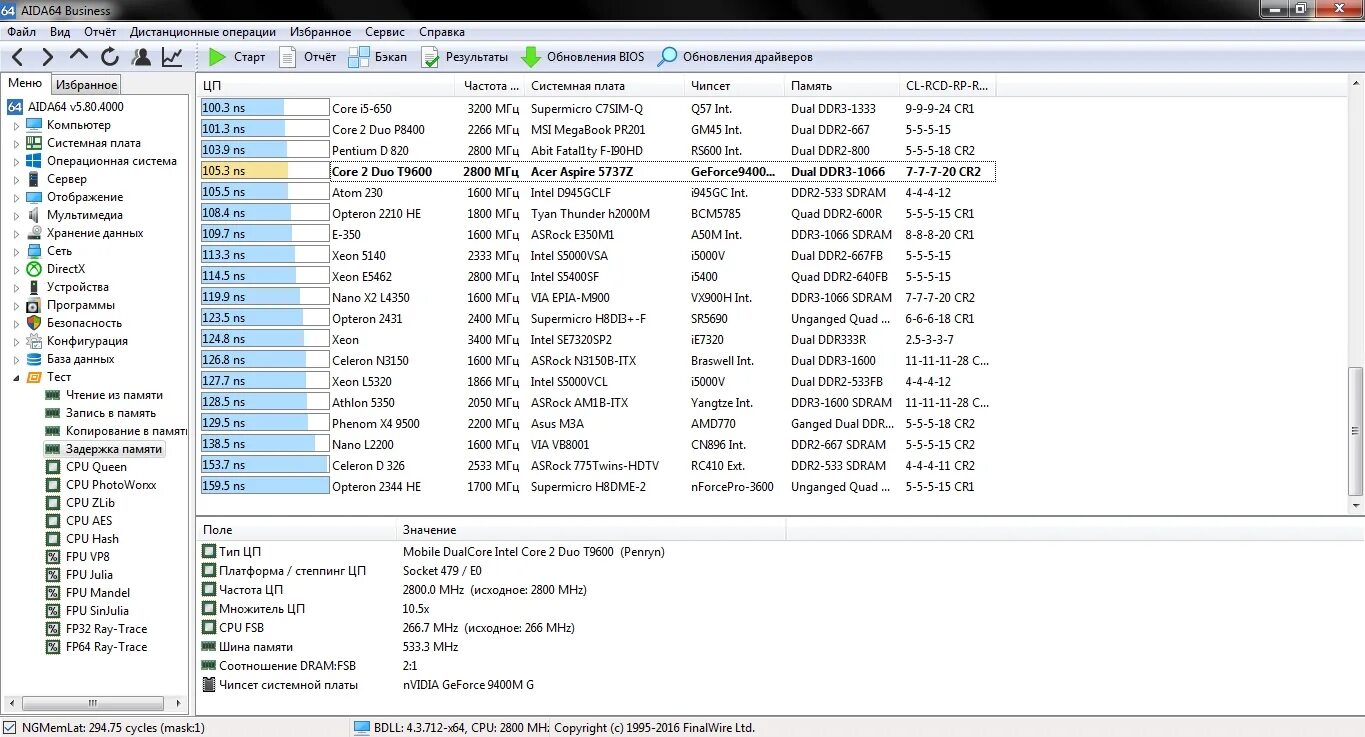Image resolution: width=1365 pixels, height=737 pixels.
Task: Click Обновления BIOS toolbar button
Action: [x=583, y=57]
